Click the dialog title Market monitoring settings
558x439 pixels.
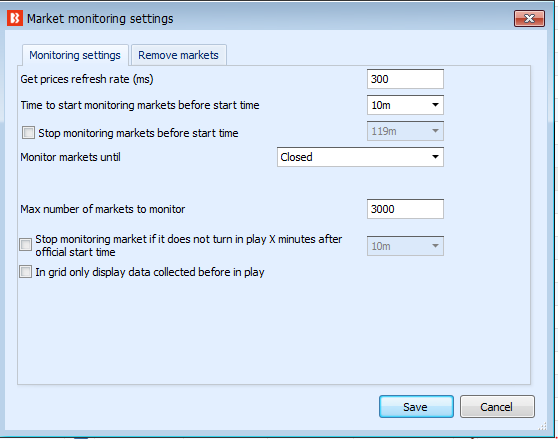point(100,18)
